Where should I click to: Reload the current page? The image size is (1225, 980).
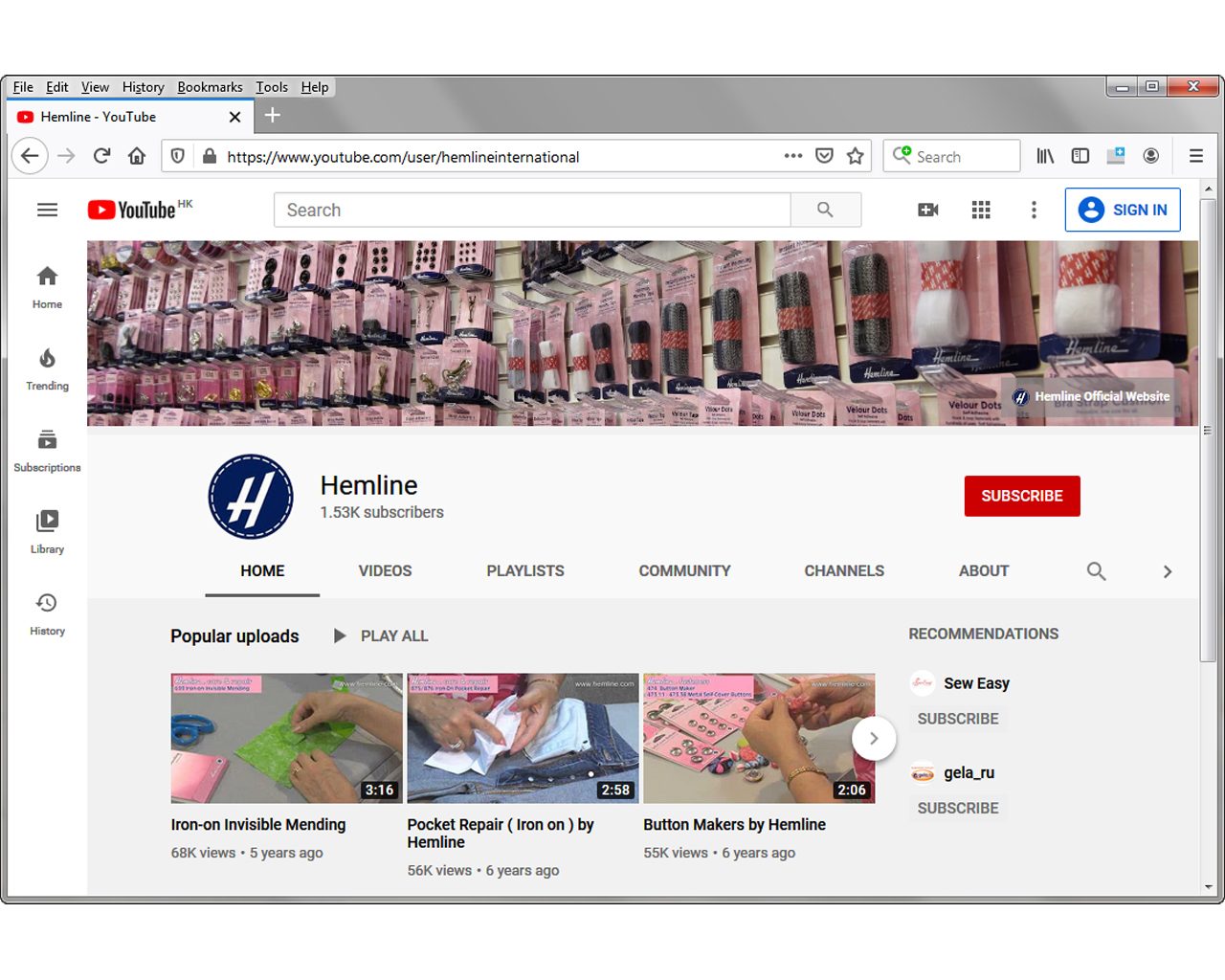101,156
